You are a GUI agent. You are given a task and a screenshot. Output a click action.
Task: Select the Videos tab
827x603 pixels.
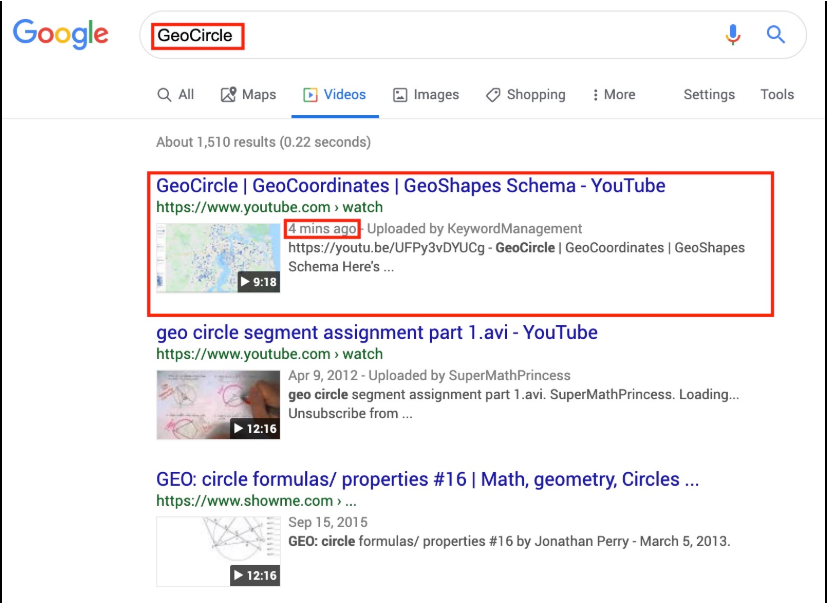[334, 94]
